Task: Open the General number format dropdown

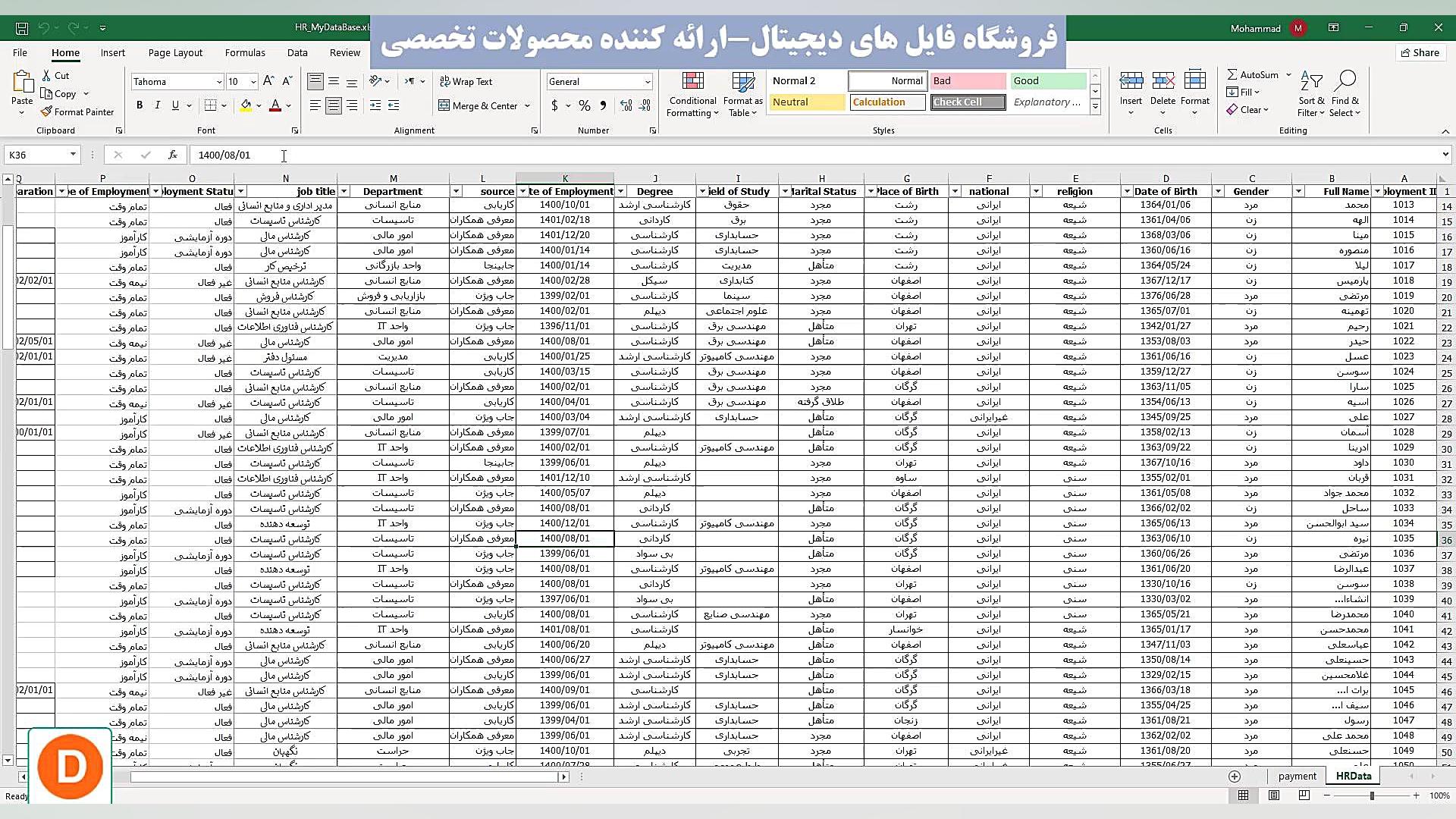Action: click(647, 82)
